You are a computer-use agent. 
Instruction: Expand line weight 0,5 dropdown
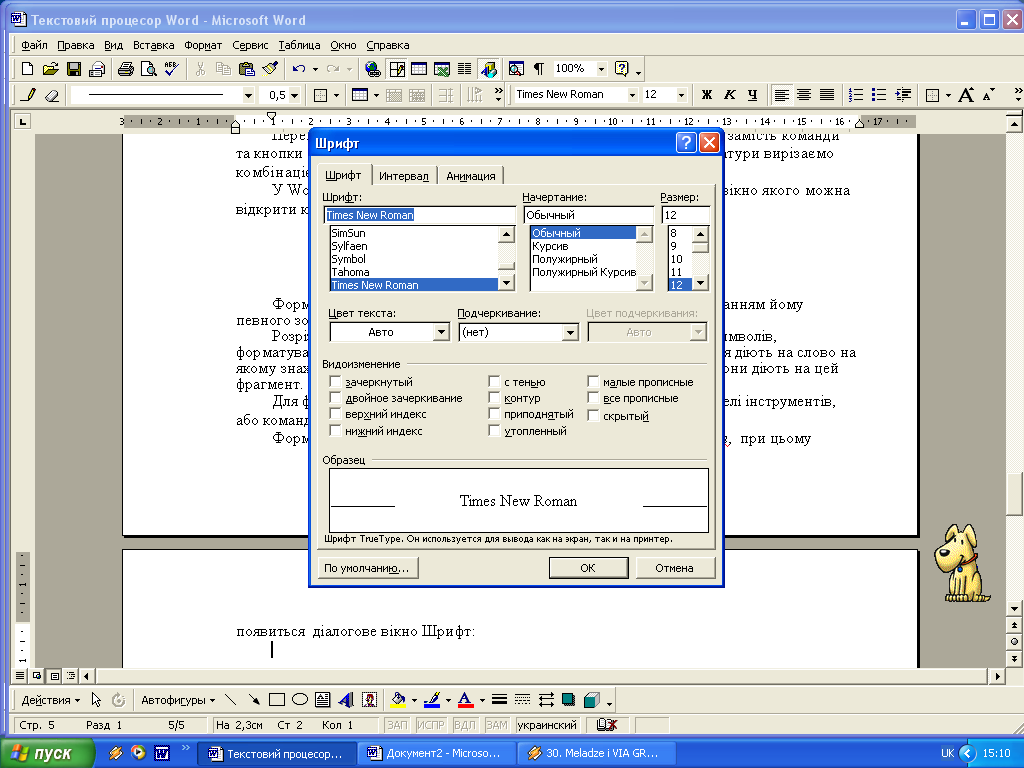click(x=295, y=95)
